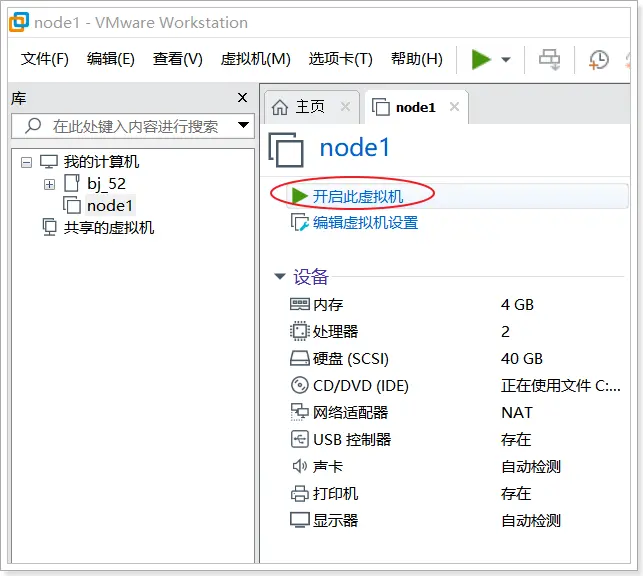Select node1 in the library tree
The image size is (643, 576).
(x=110, y=206)
